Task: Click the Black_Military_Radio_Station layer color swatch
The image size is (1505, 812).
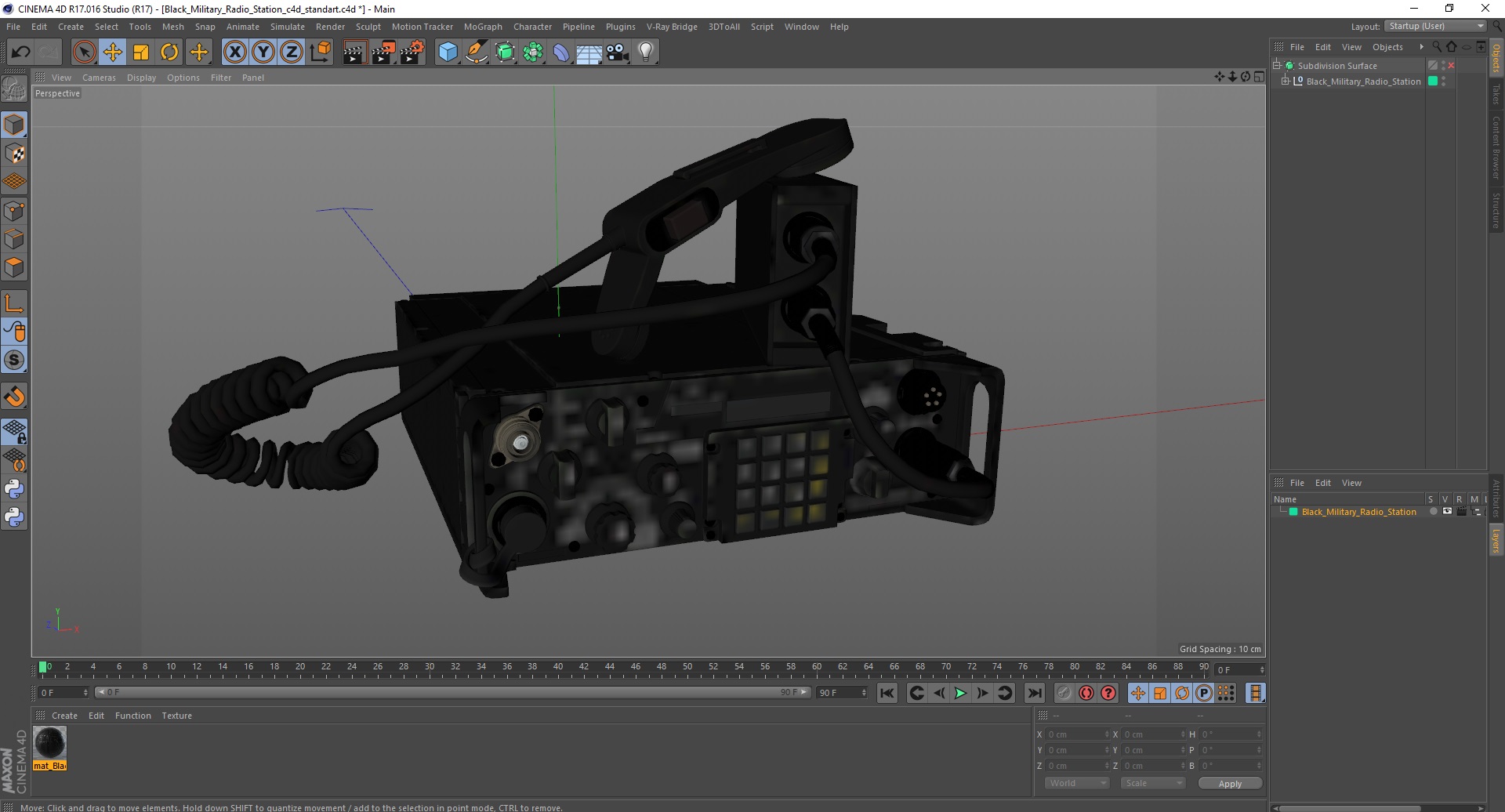Action: click(x=1293, y=512)
